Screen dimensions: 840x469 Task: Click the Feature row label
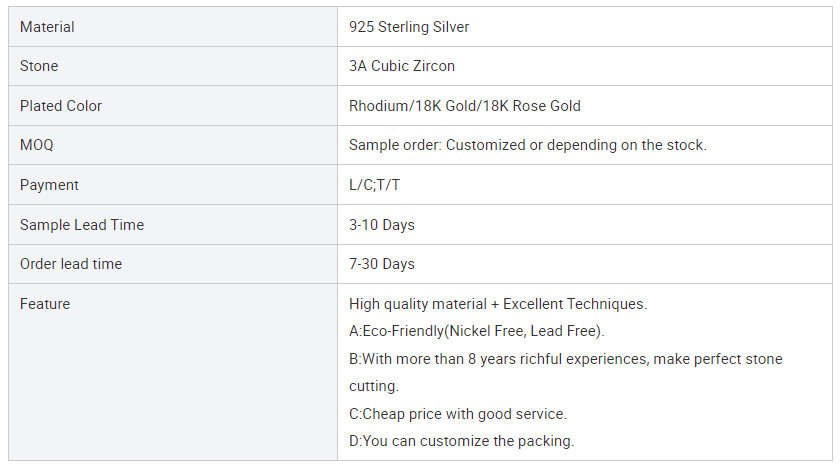click(45, 304)
